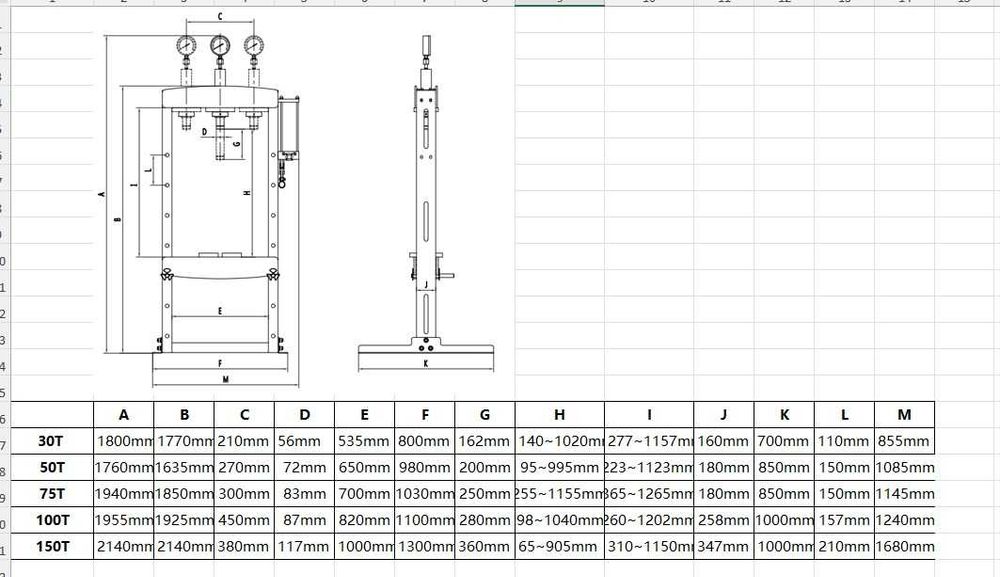Screen dimensions: 1000x577
Task: Click the 150T row L cell '210mm'
Action: pyautogui.click(x=844, y=546)
